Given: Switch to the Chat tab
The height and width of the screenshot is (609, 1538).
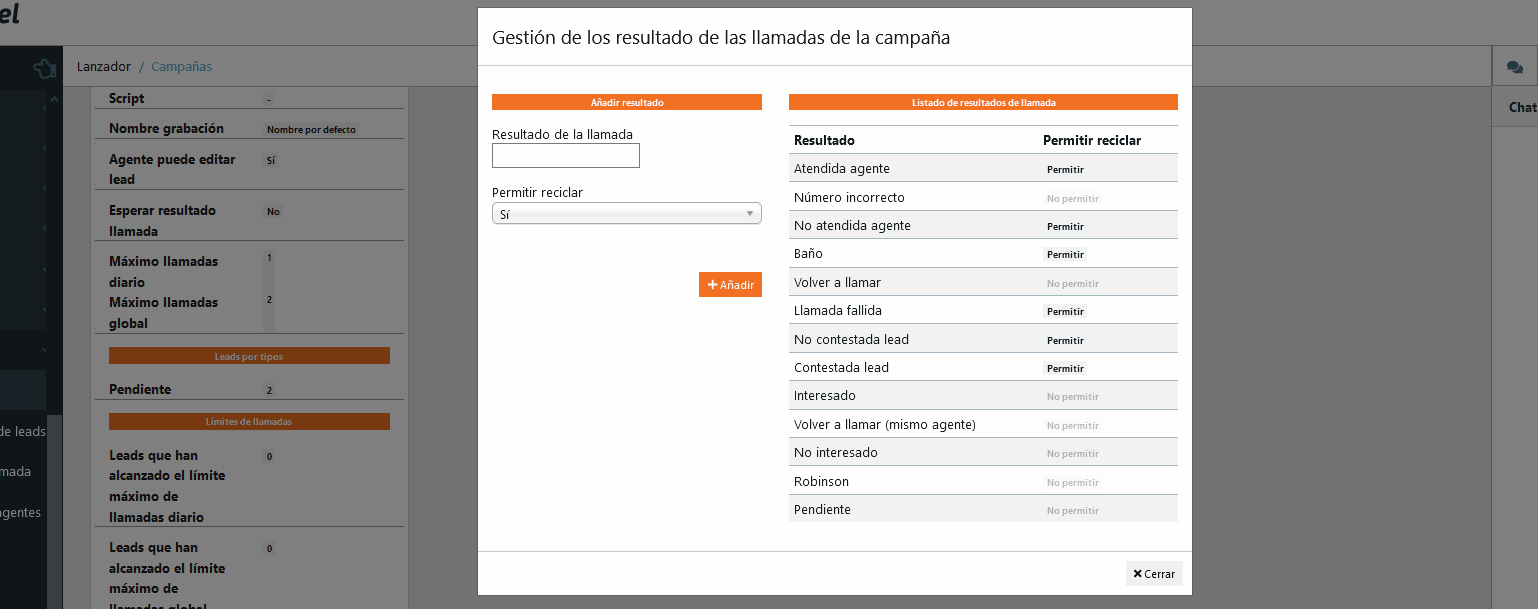Looking at the screenshot, I should coord(1521,107).
